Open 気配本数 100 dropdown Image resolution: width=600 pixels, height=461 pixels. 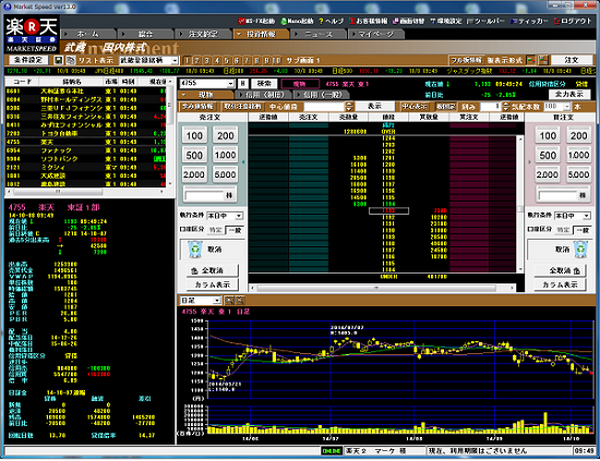coord(567,106)
